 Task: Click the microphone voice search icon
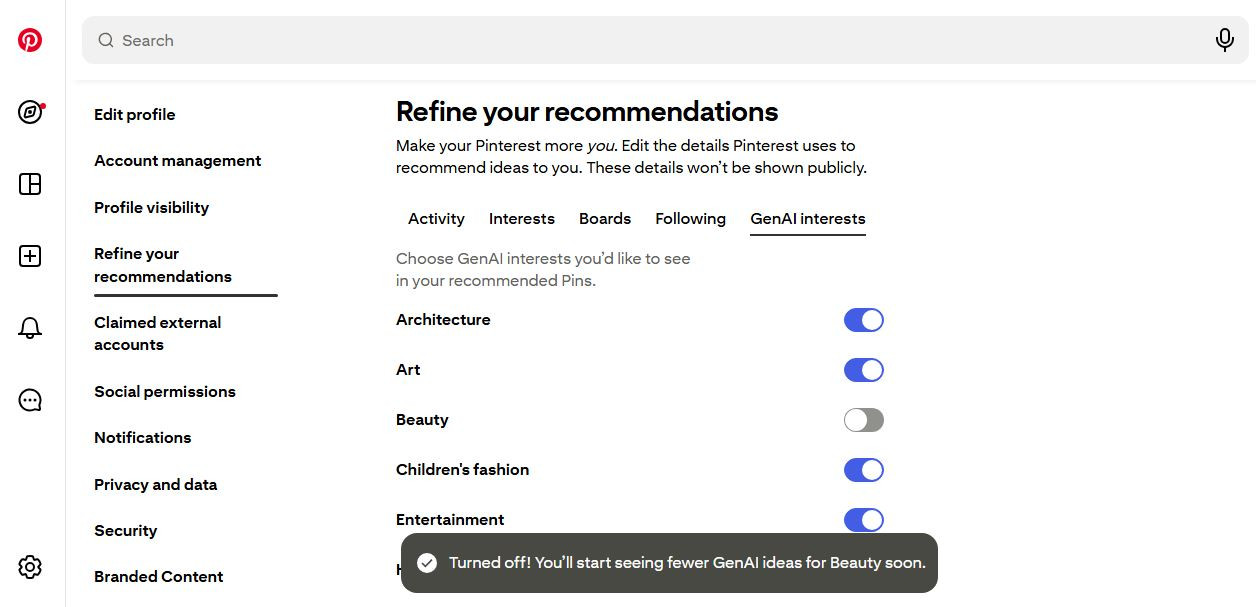point(1224,40)
